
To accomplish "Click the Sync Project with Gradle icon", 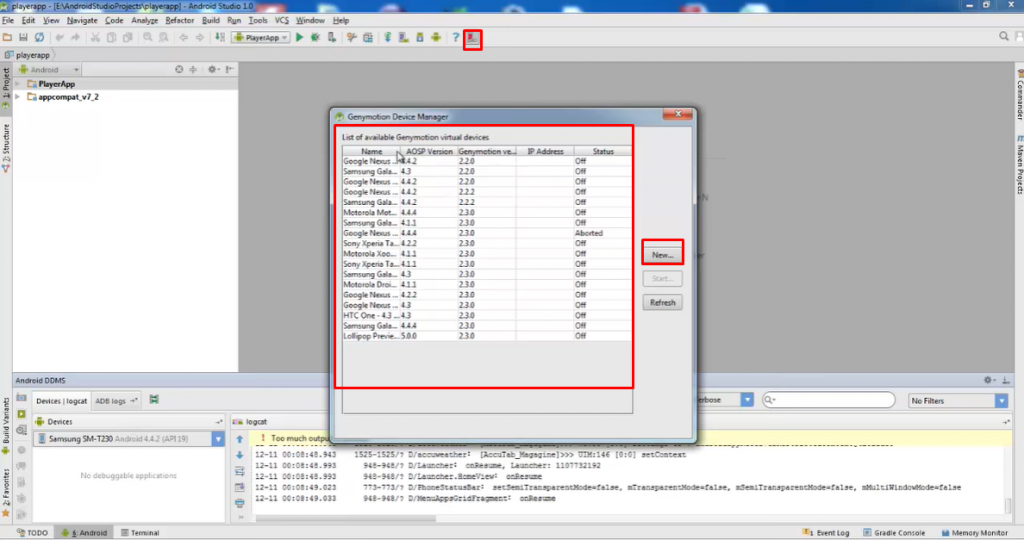I will tap(388, 37).
